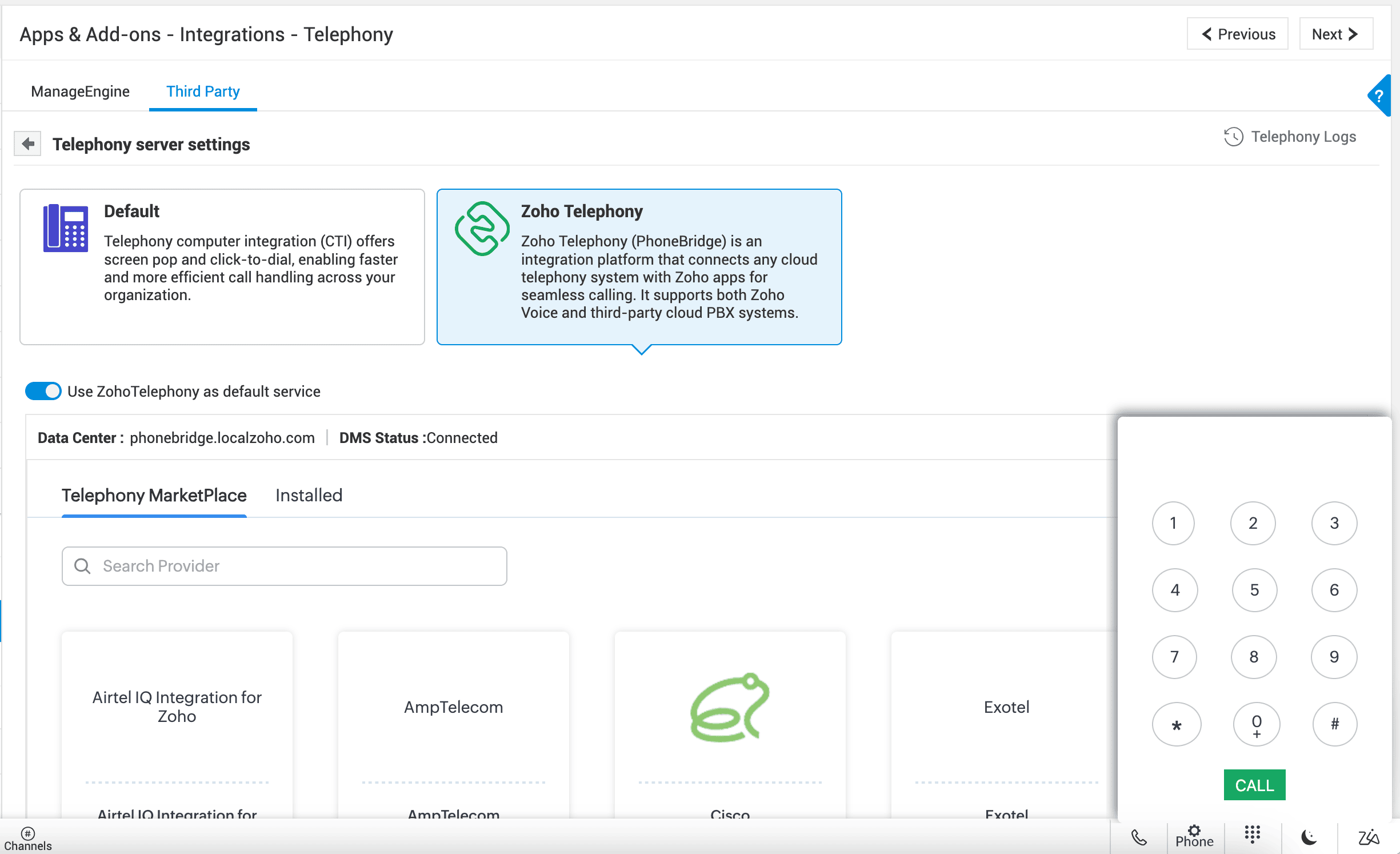The image size is (1400, 854).
Task: Open the blue help question mark icon
Action: point(1379,95)
